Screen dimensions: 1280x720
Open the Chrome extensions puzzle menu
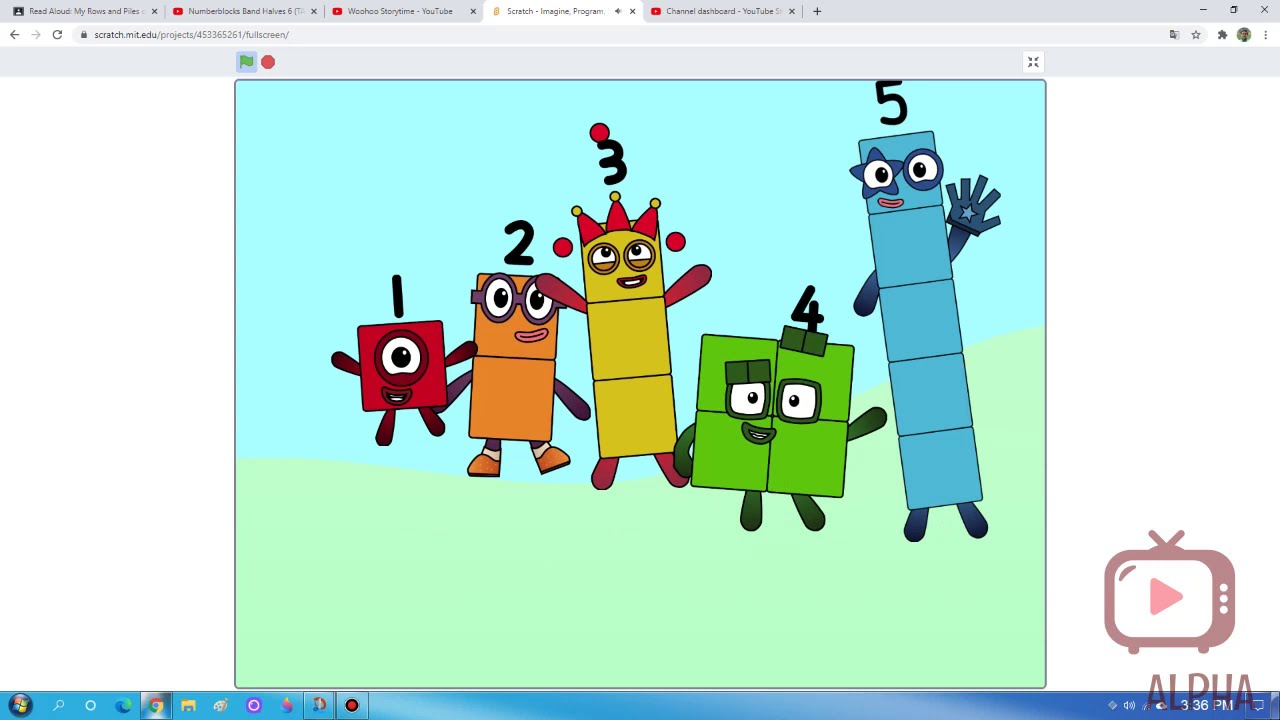(1222, 35)
